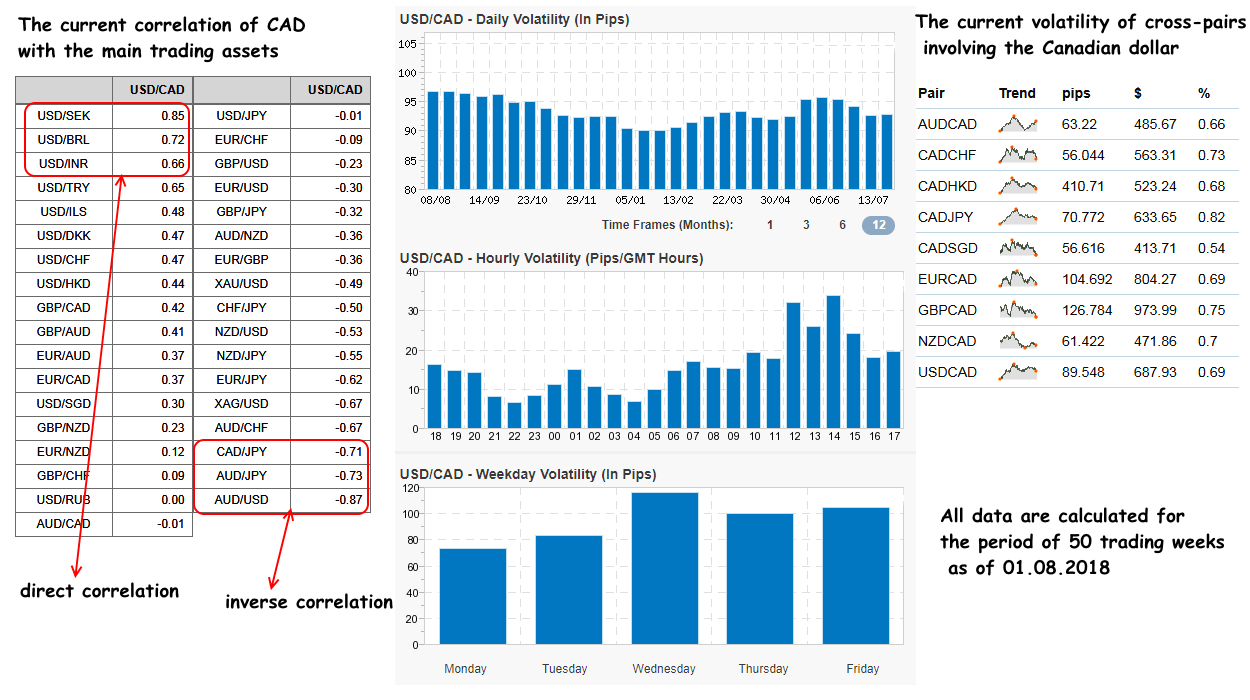
Task: Click the CADJPY trend sparkline icon
Action: coord(1019,217)
